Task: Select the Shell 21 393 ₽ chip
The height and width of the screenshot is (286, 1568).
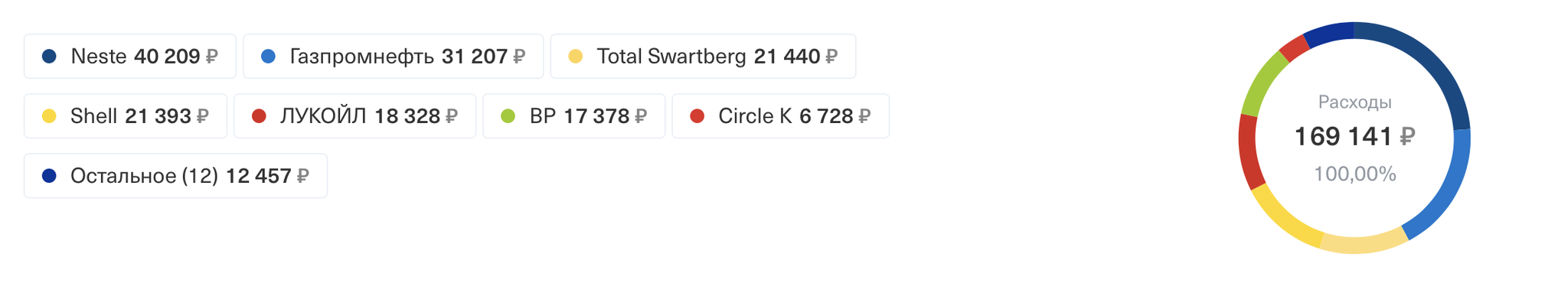Action: (126, 115)
